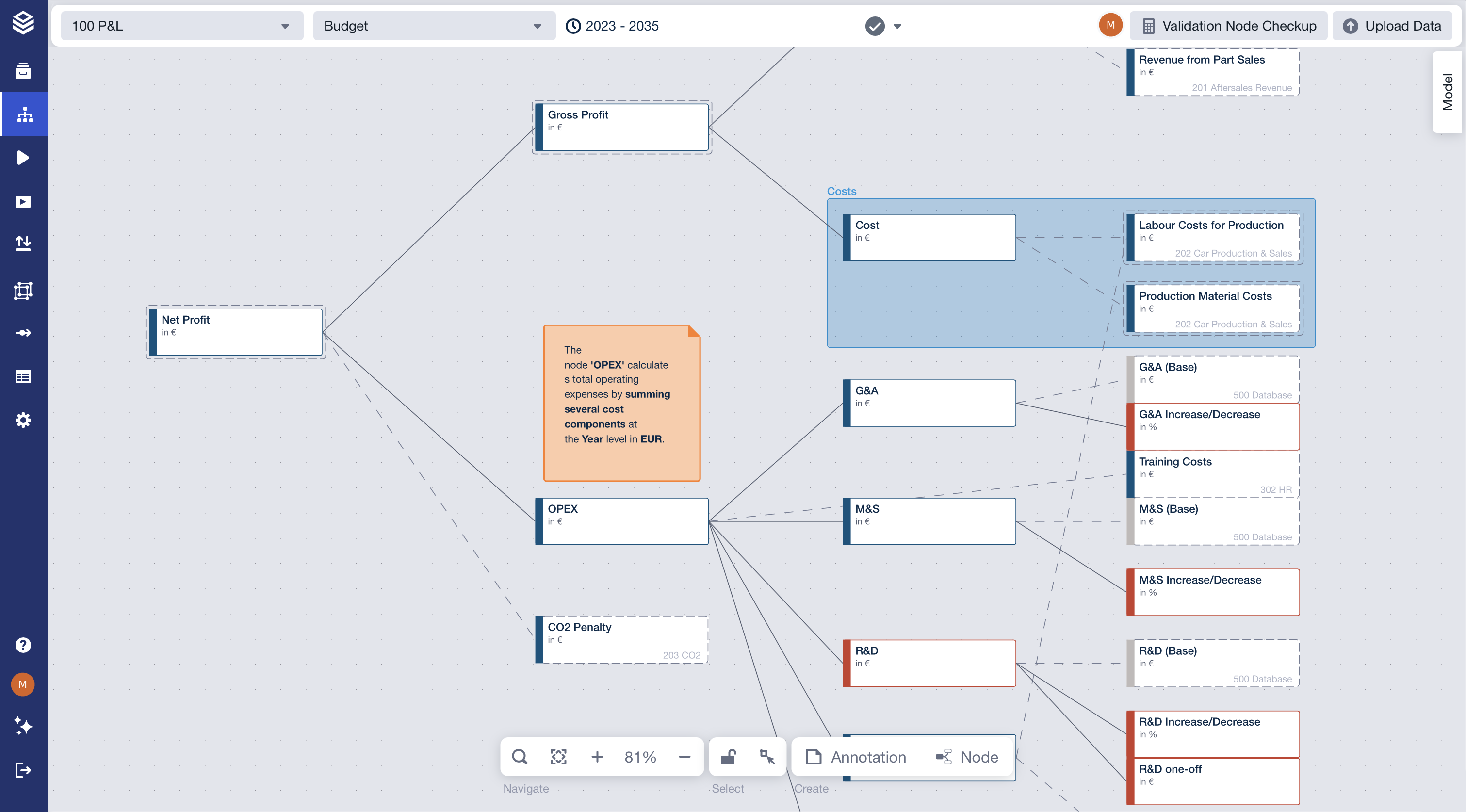Click the sparkle AI assistant icon
The height and width of the screenshot is (812, 1466).
(x=23, y=726)
